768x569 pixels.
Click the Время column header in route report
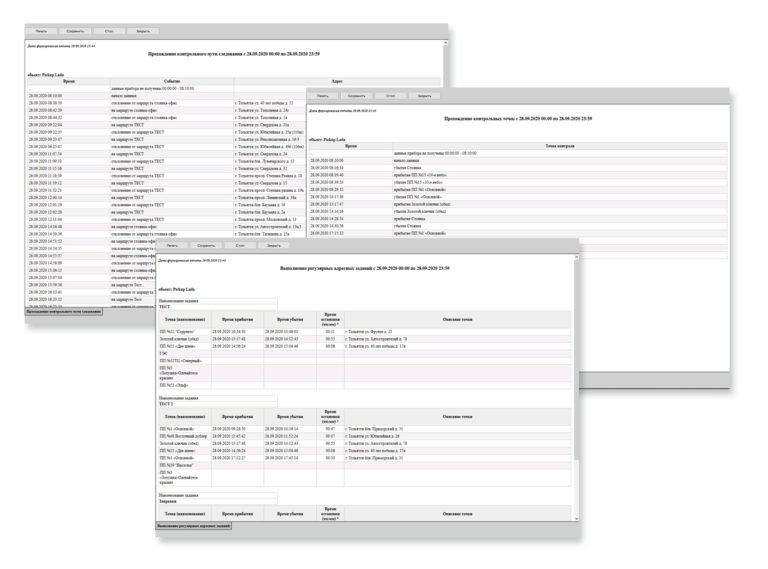tap(69, 81)
